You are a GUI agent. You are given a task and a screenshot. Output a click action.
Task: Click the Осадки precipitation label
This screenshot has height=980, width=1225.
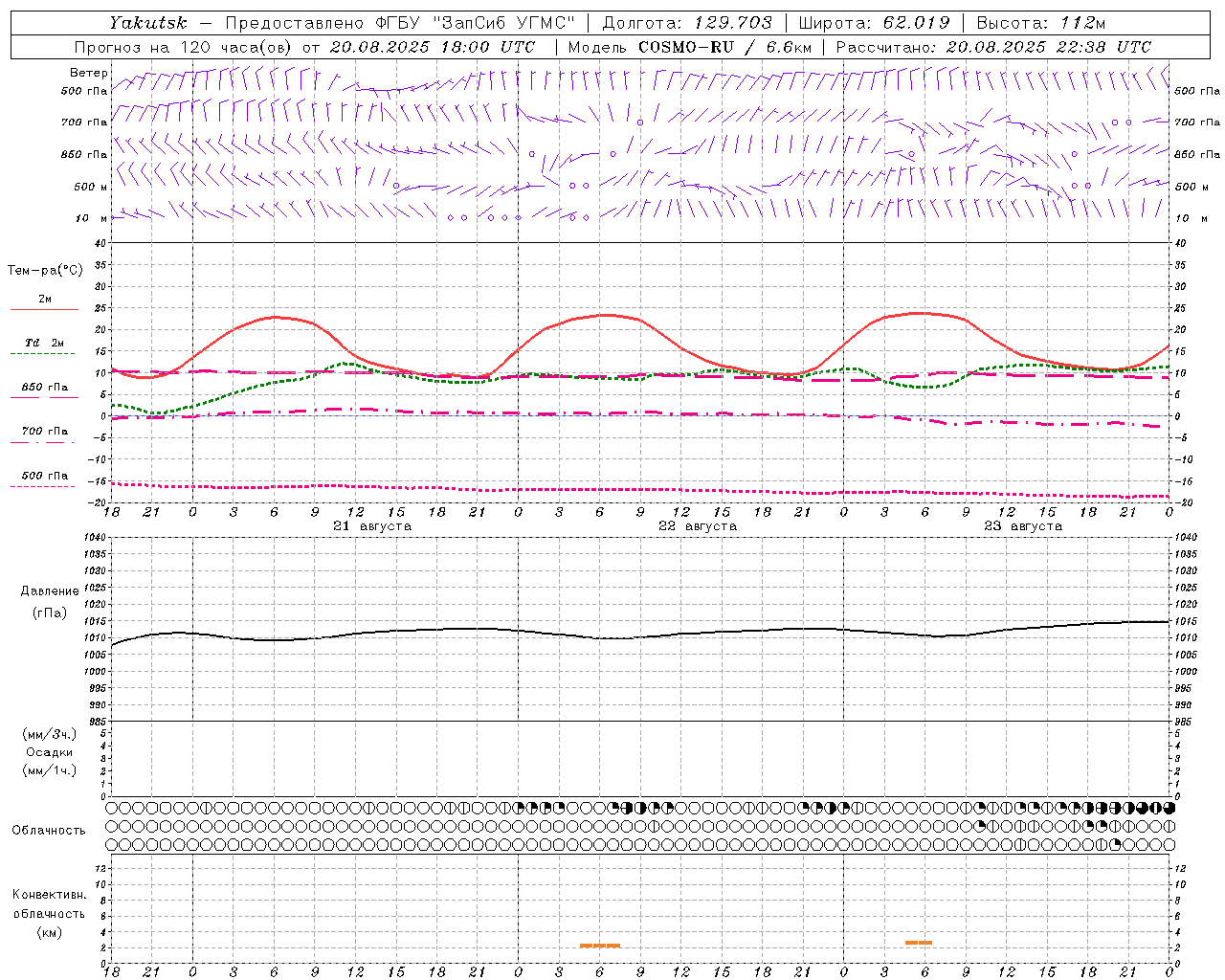[50, 752]
